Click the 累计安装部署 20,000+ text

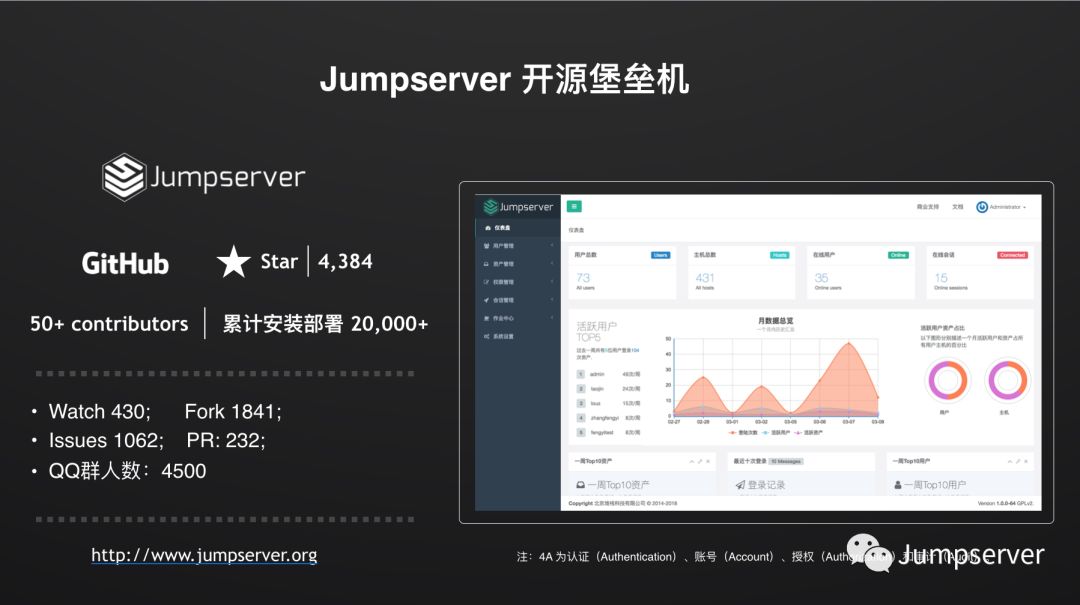click(x=325, y=324)
